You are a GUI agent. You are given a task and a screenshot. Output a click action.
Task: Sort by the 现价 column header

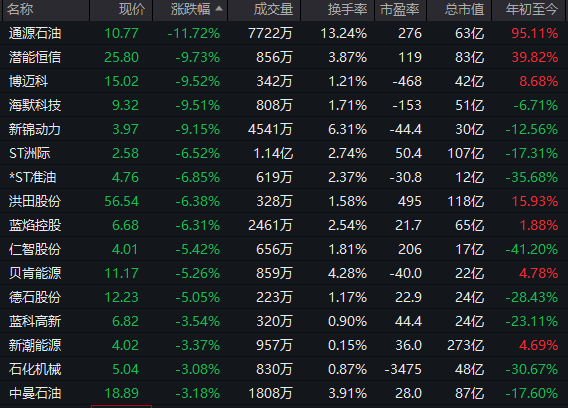tap(132, 9)
